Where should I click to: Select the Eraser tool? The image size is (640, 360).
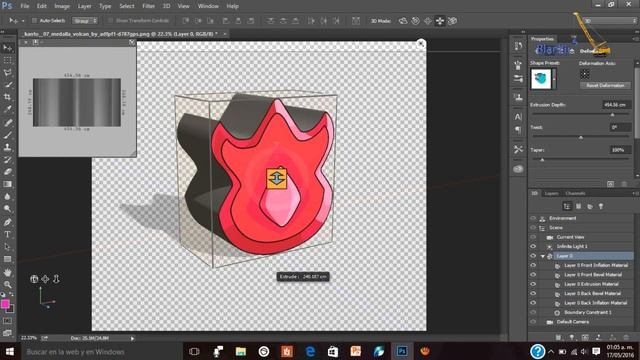click(7, 172)
